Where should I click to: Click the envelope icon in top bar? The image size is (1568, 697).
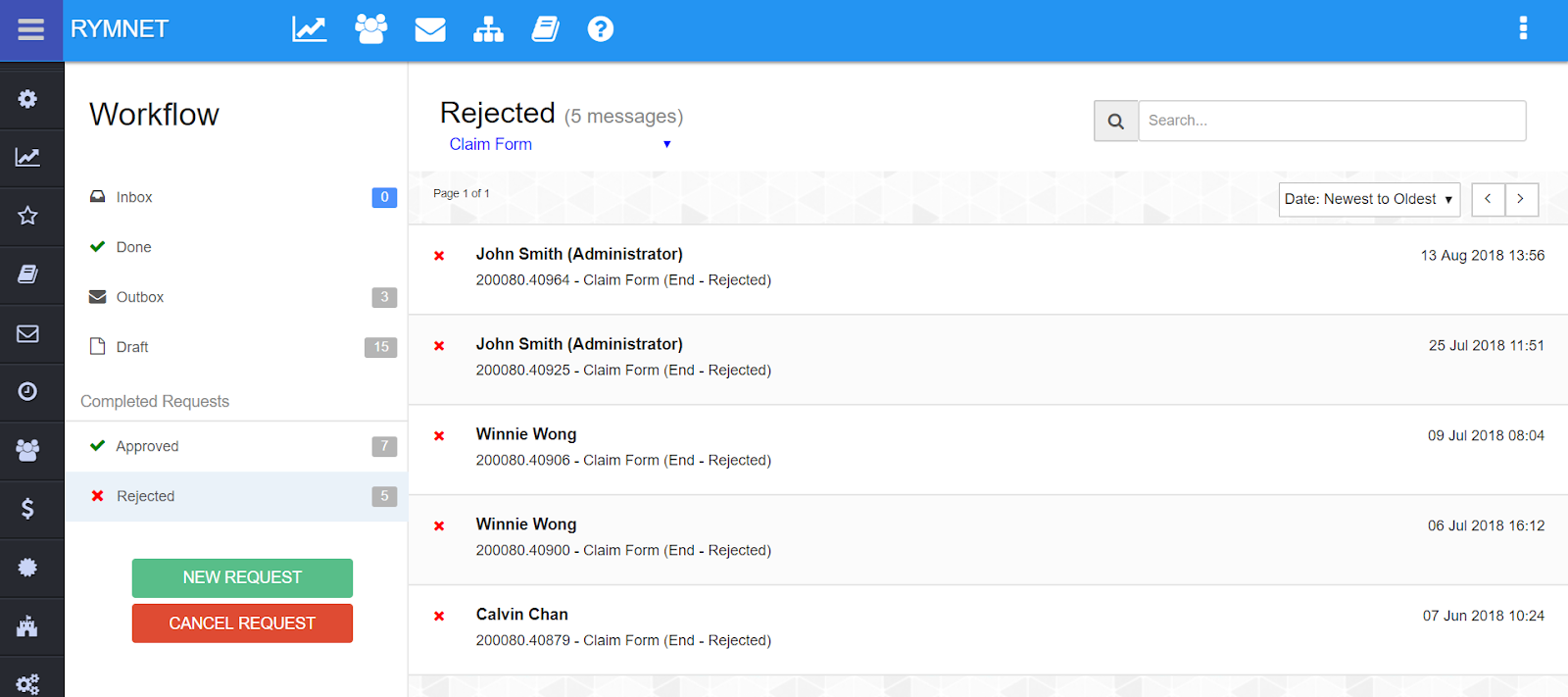pyautogui.click(x=430, y=29)
